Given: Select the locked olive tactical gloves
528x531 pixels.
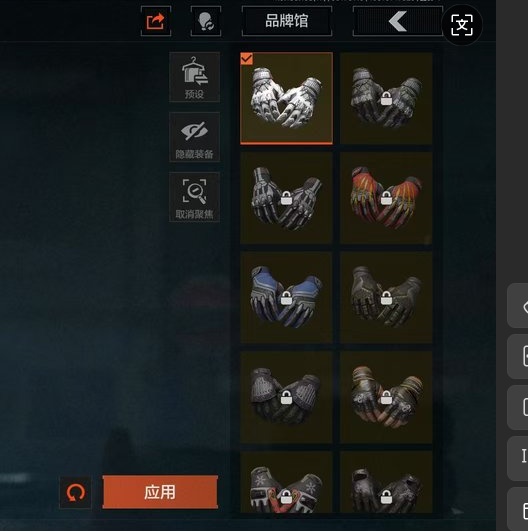Looking at the screenshot, I should 386,297.
